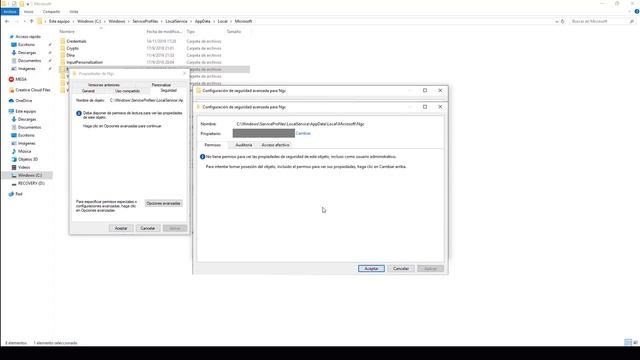Open Descargas under Este equipo
640x360 pixels.
pyautogui.click(x=27, y=119)
